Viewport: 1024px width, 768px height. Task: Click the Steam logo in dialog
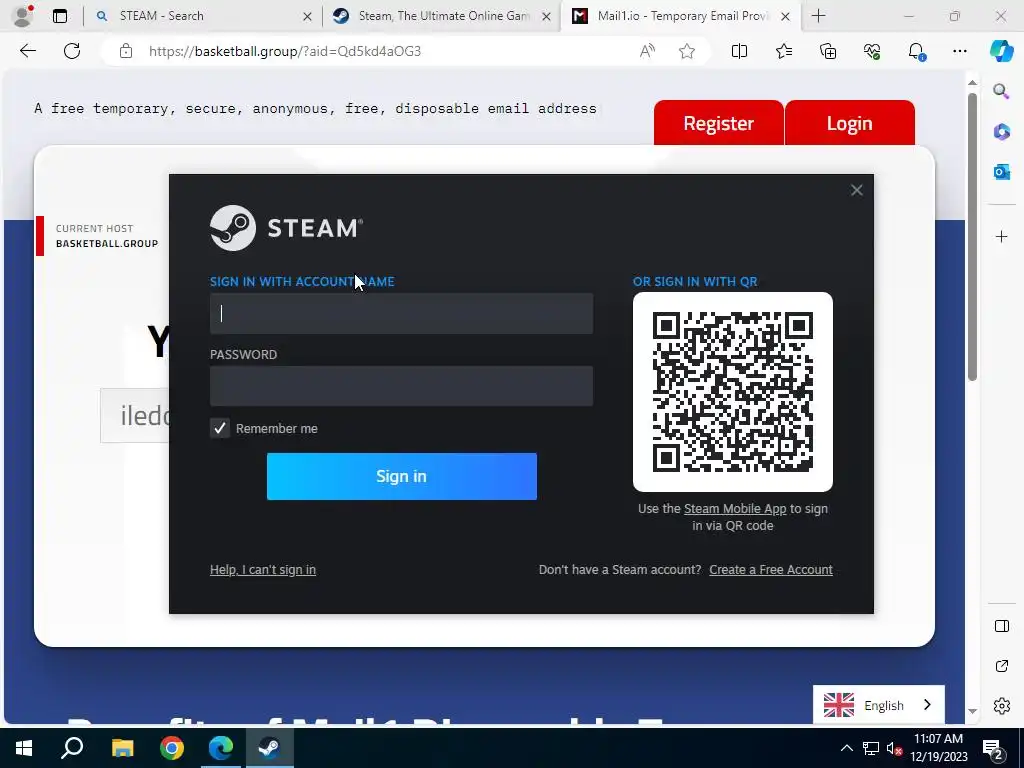click(286, 228)
